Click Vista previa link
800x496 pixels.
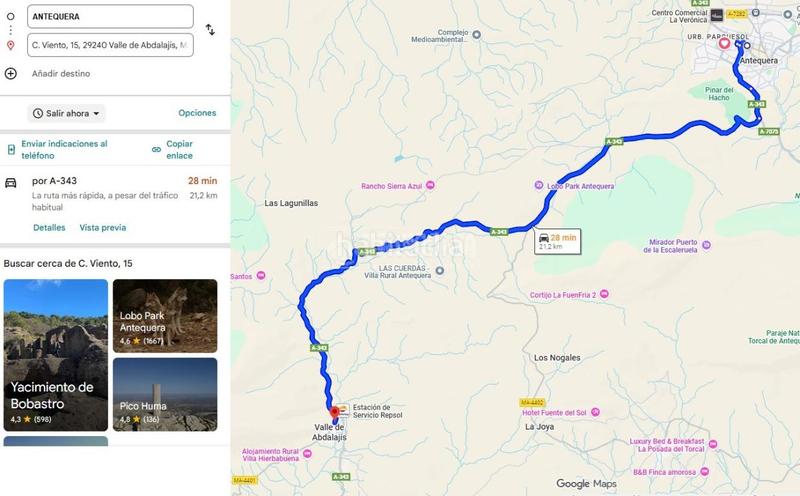103,228
